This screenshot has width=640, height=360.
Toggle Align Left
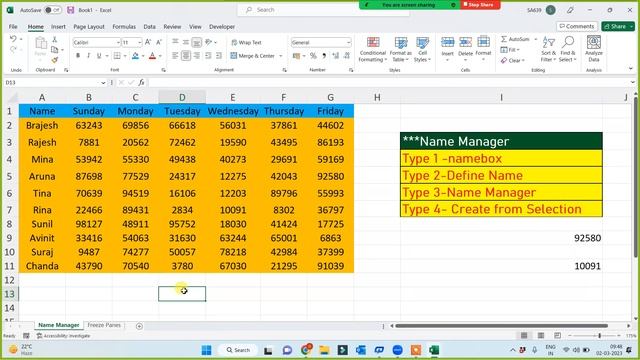[175, 56]
